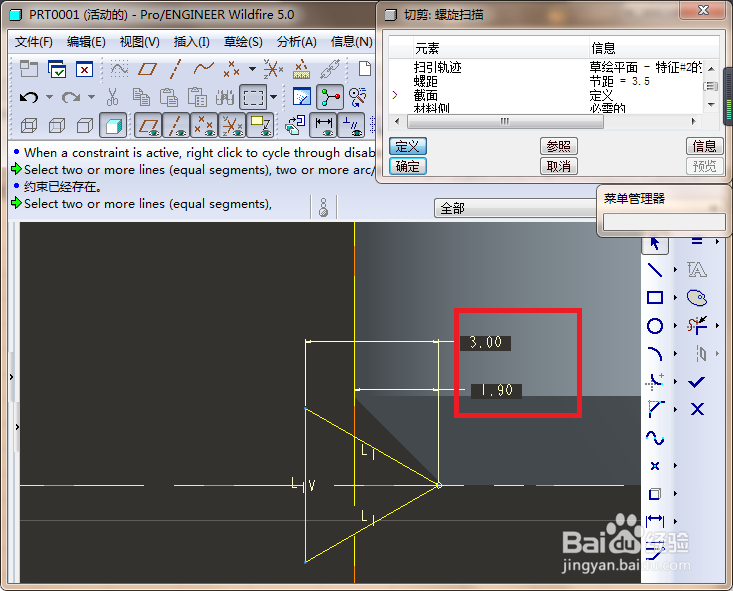
Task: Expand the Arc tool flyout arrow
Action: 676,354
